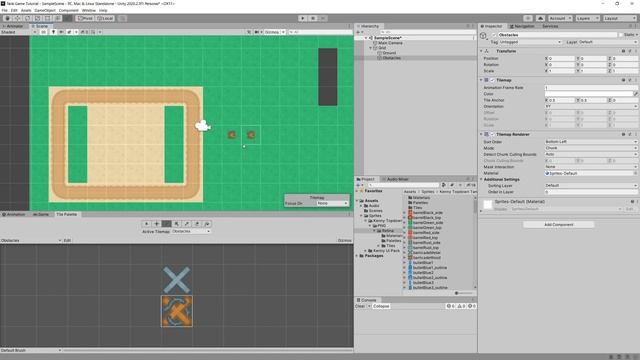This screenshot has width=640, height=360.
Task: Select the tile palette Paintbrush tool
Action: [167, 224]
